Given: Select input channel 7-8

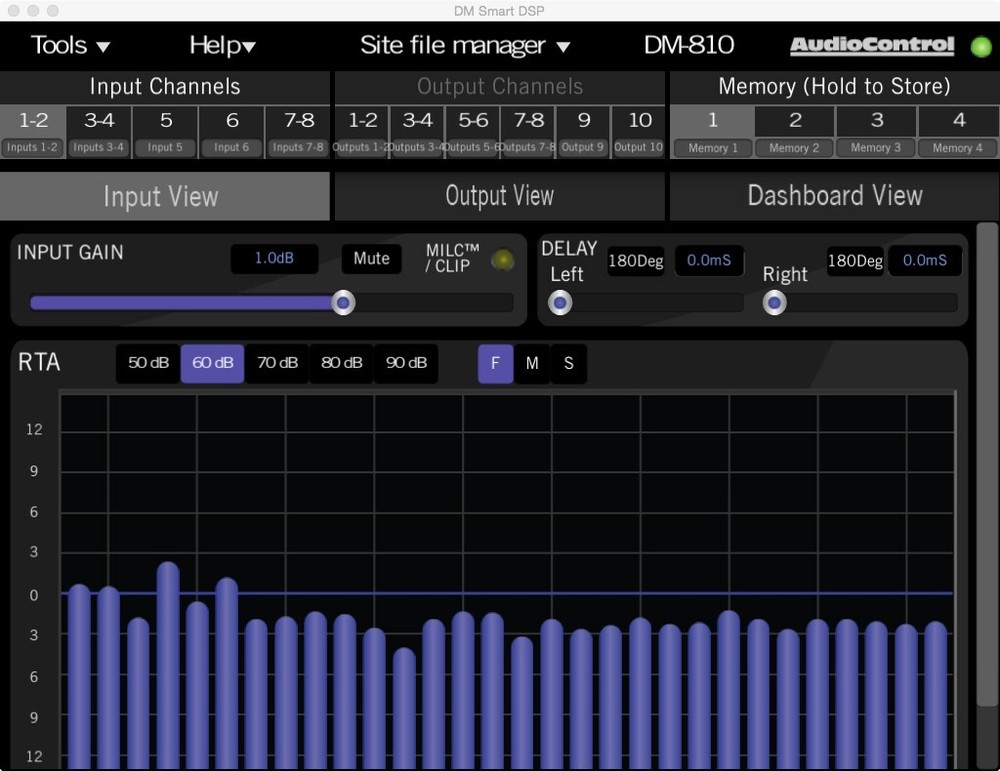Looking at the screenshot, I should click(298, 132).
